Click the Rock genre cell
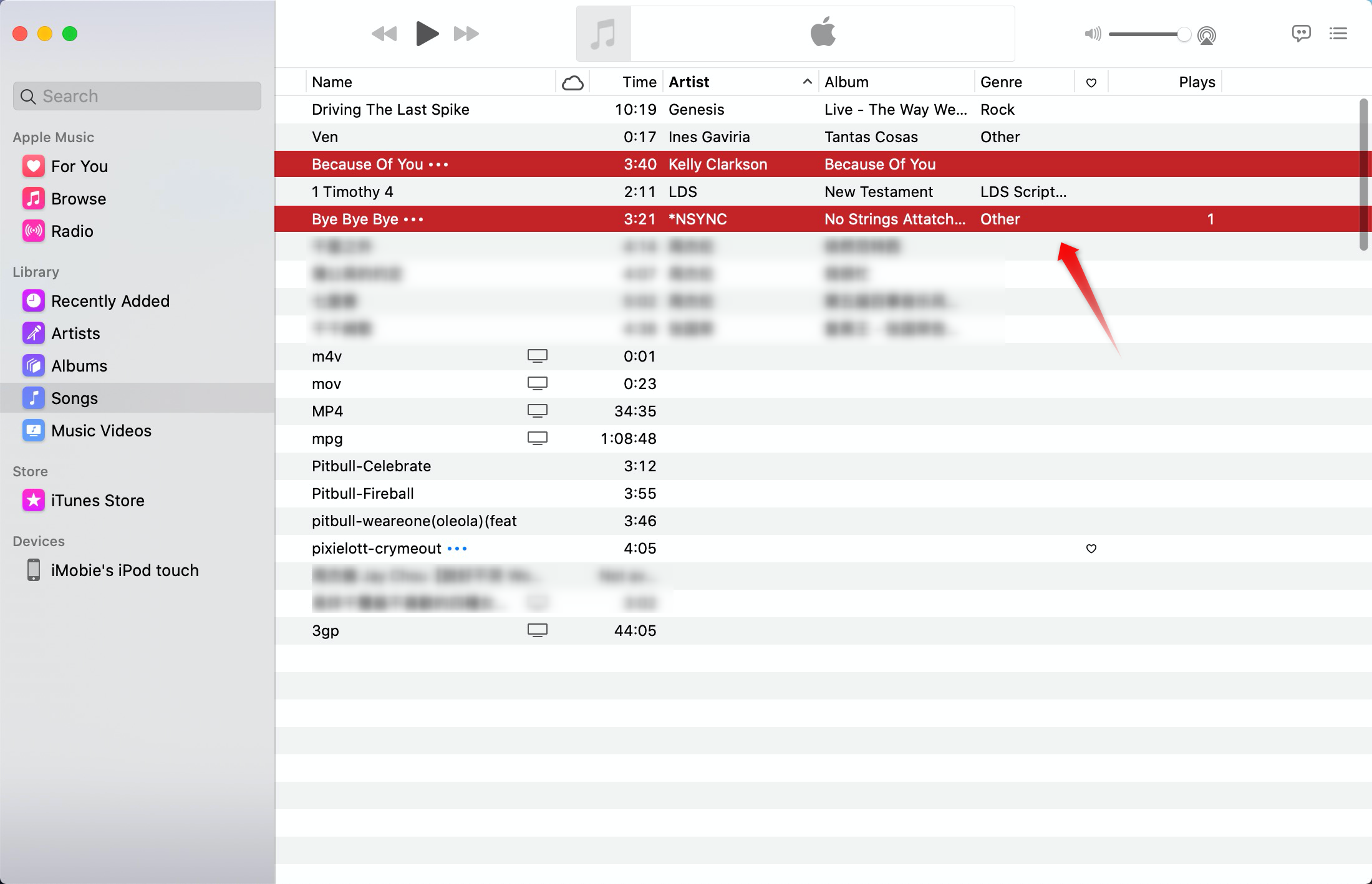This screenshot has height=884, width=1372. click(x=997, y=110)
